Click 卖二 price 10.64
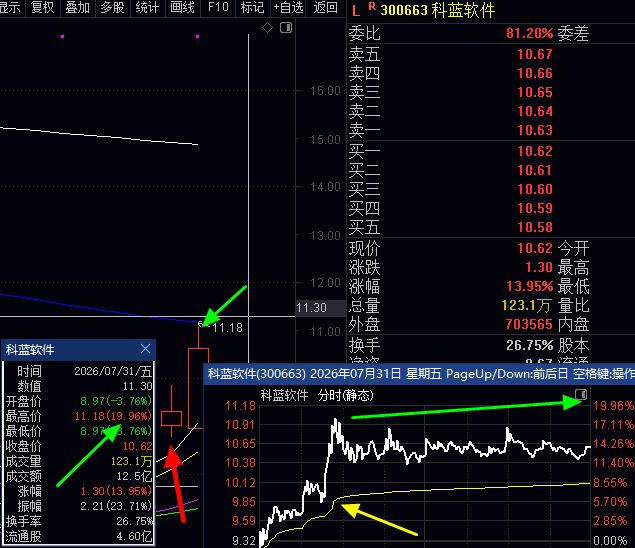The image size is (635, 548). 535,111
